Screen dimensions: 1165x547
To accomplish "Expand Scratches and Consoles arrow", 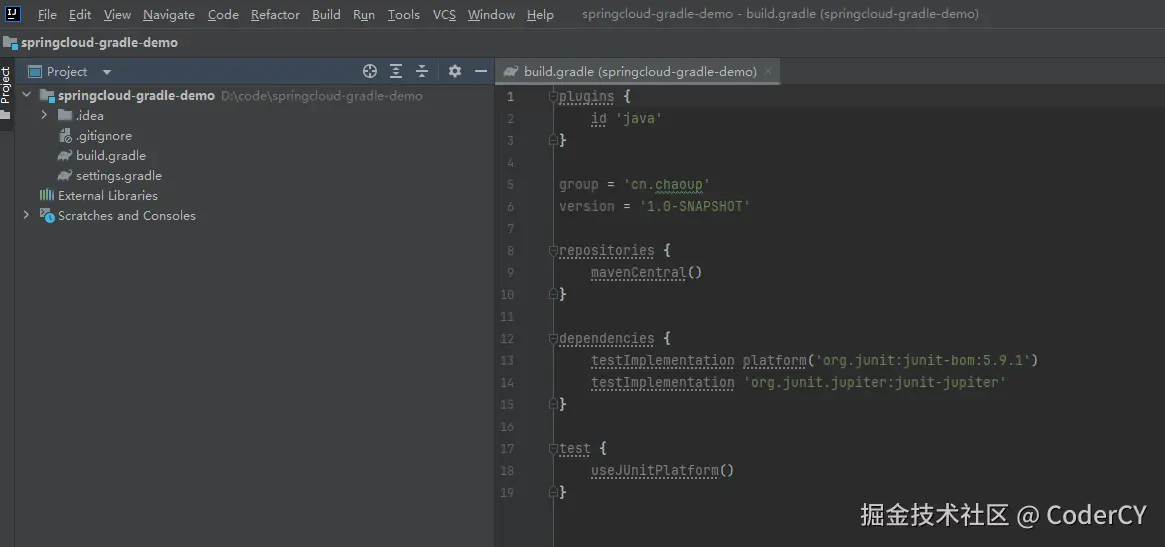I will tap(27, 216).
